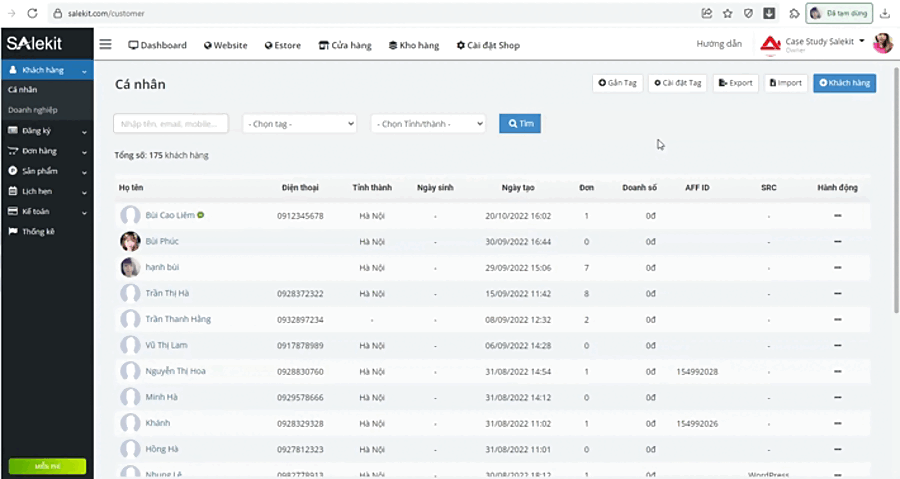Viewport: 900px width, 479px height.
Task: Open action menu for hạnh bùi row
Action: tap(837, 267)
